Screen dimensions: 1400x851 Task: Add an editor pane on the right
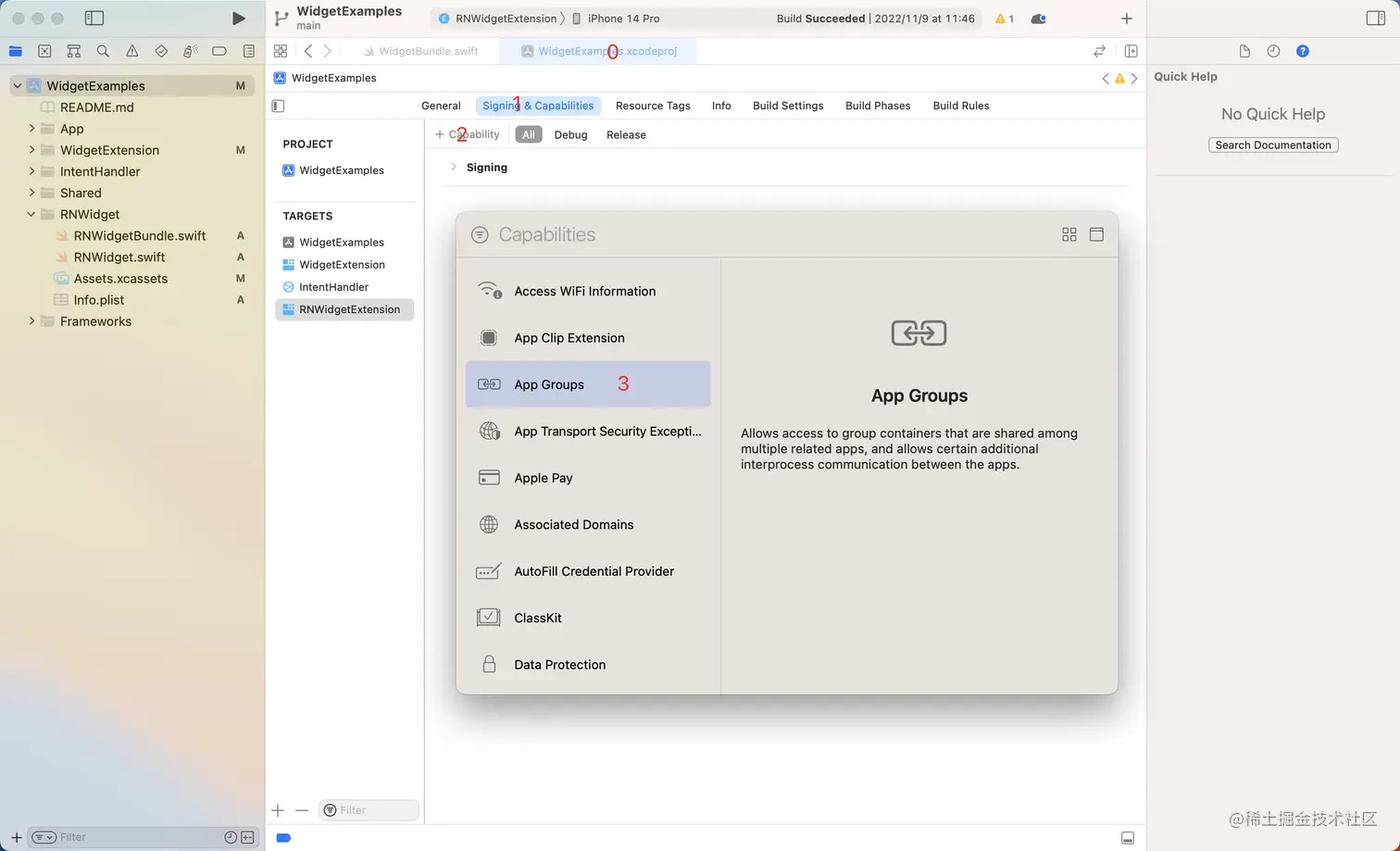pos(1131,51)
